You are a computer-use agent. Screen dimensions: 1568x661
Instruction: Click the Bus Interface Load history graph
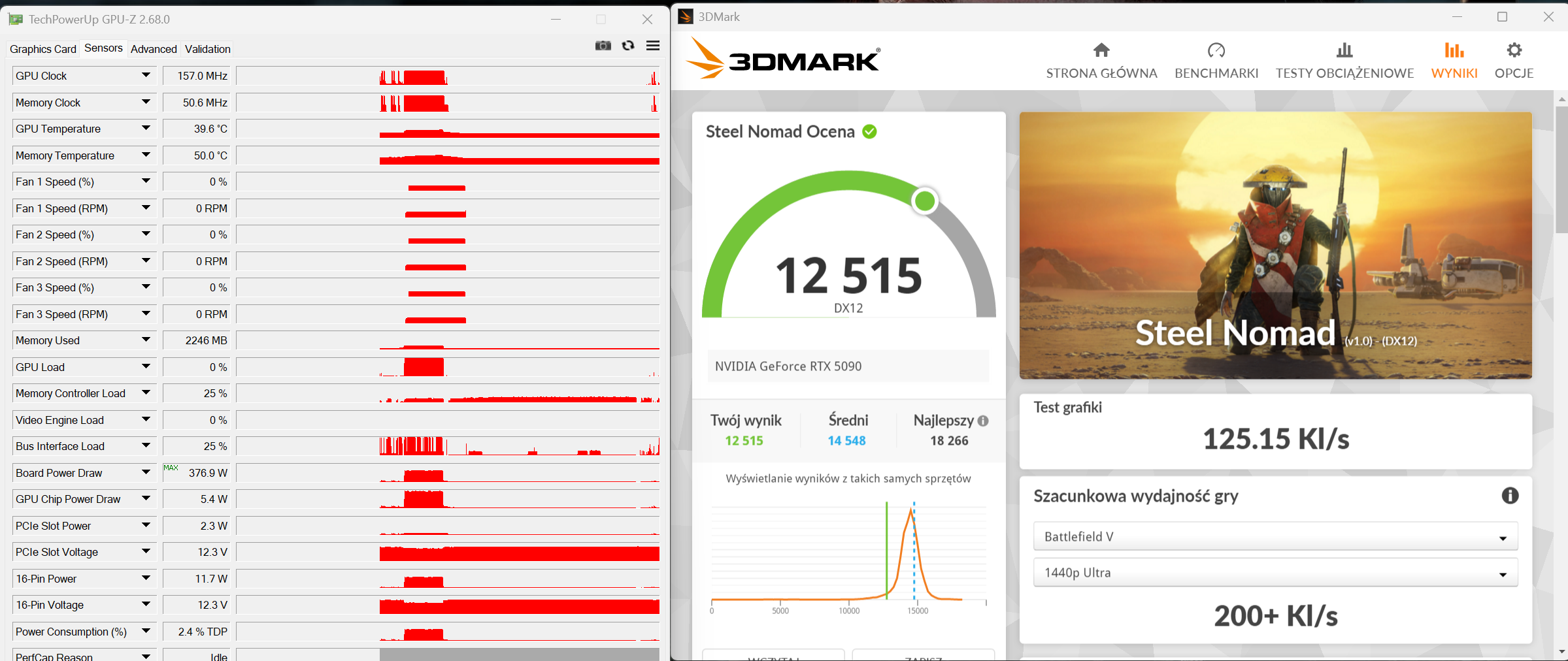click(x=448, y=446)
